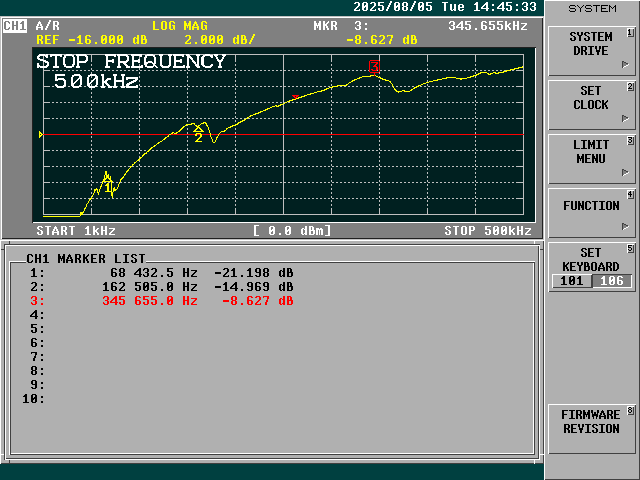The image size is (640, 480).
Task: Click the red limit line on graph
Action: point(300,134)
